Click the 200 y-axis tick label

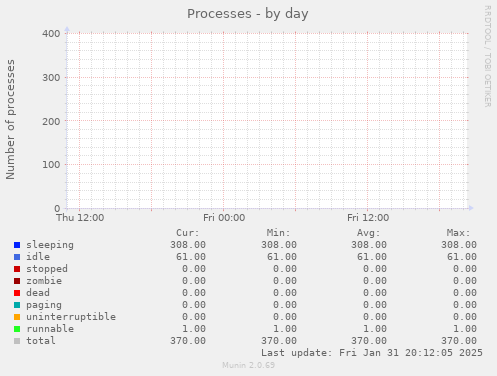coord(51,121)
